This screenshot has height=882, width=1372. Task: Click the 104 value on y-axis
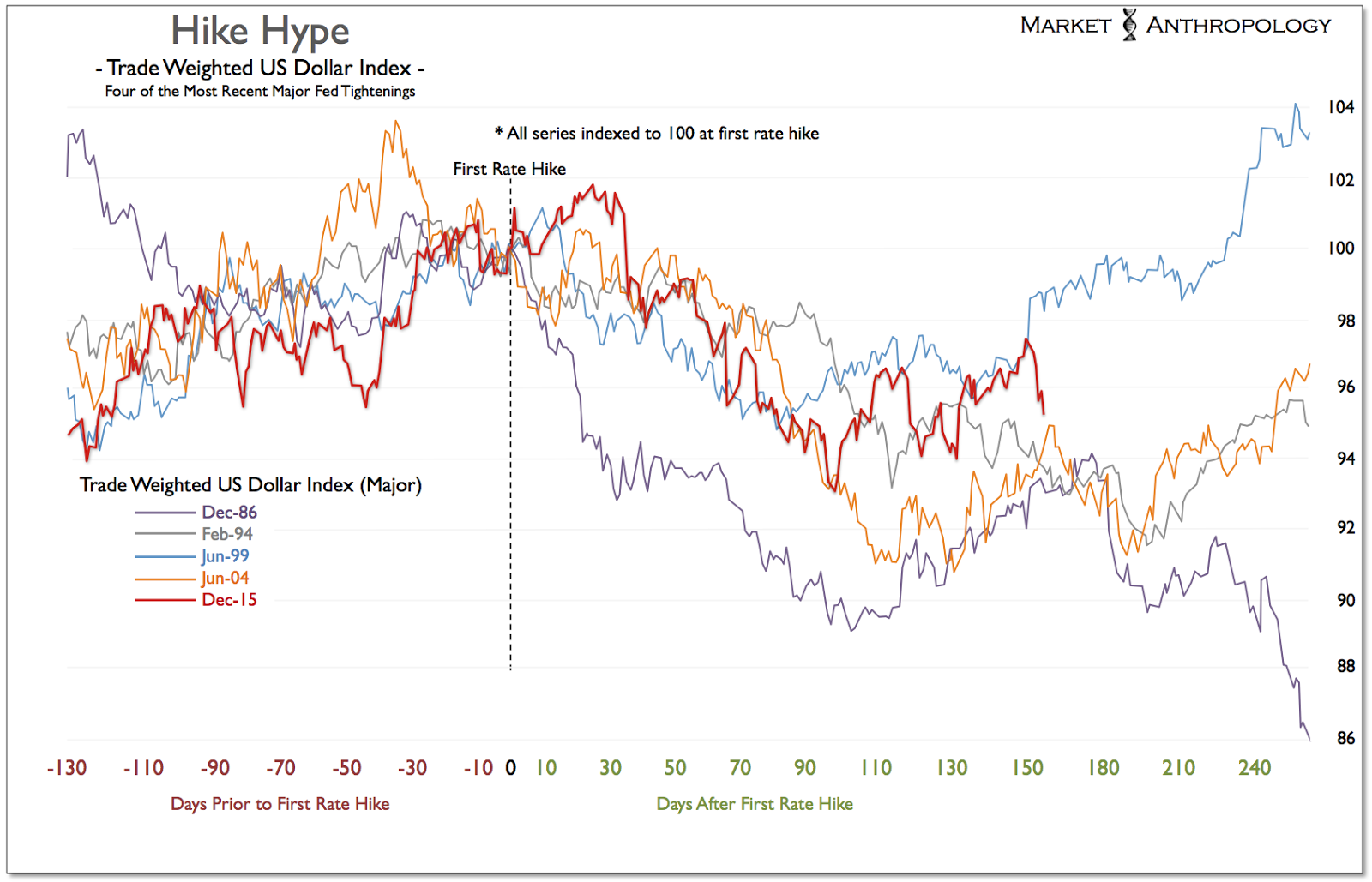[x=1341, y=107]
